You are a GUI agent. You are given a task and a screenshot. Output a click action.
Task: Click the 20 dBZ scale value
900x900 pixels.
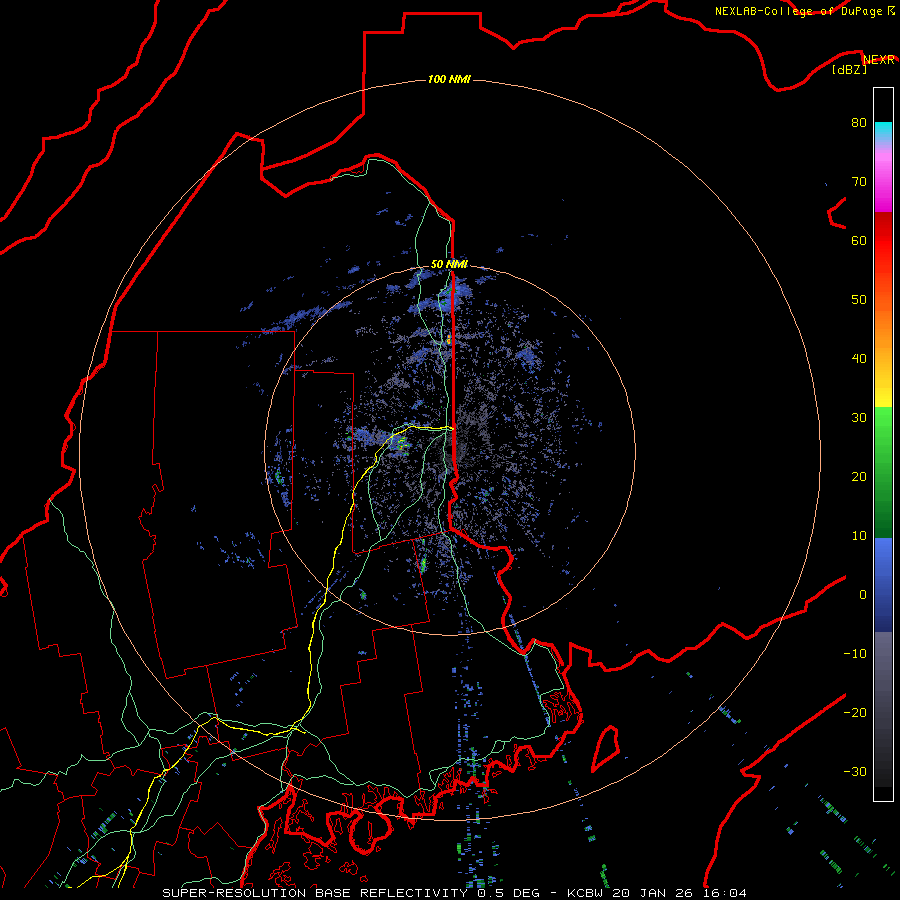(859, 476)
